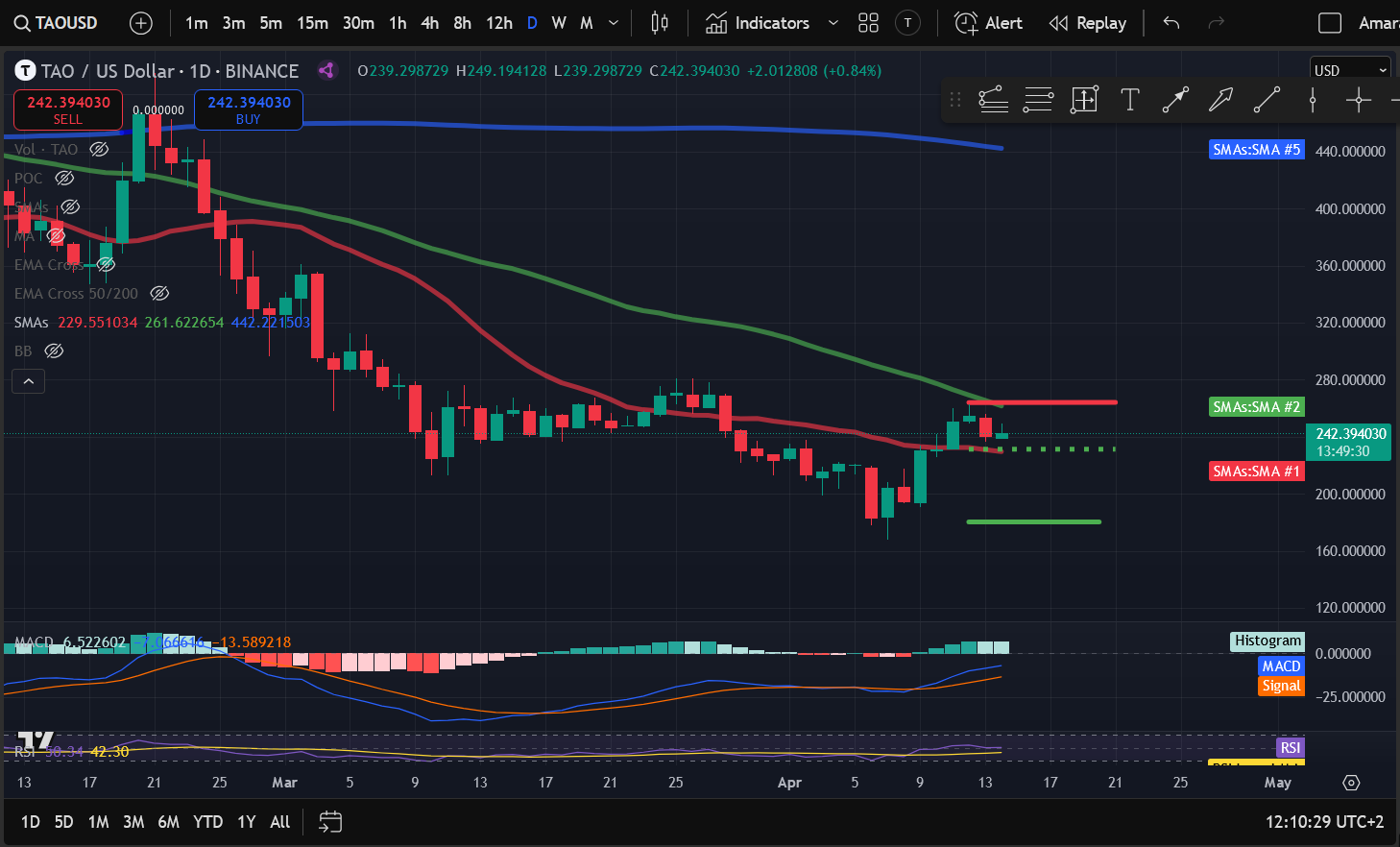Set date range to 1Y
Viewport: 1400px width, 847px height.
(247, 822)
